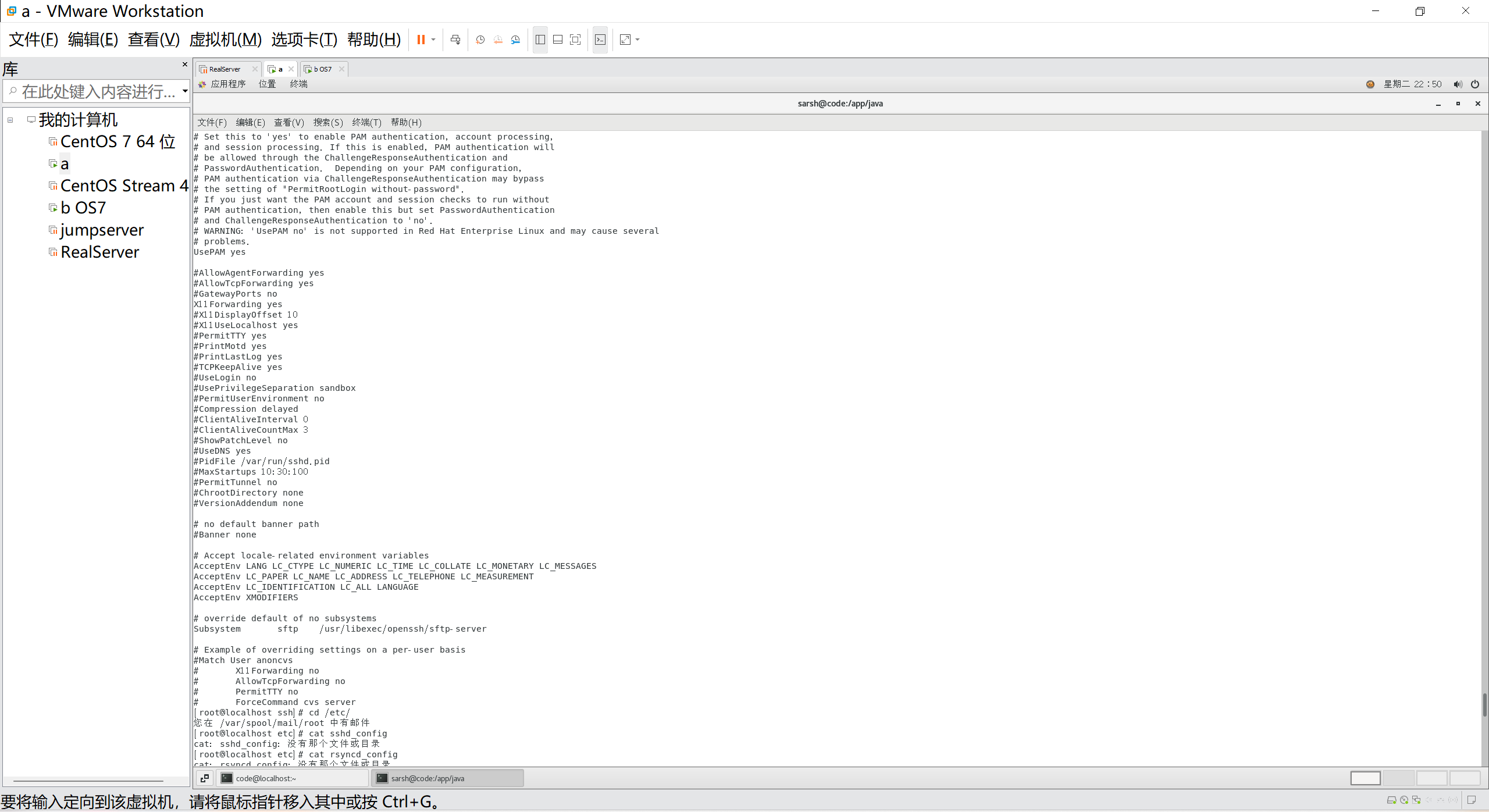Click the guest power icon in top bar
Screen dimensions: 1489x812
pos(1475,84)
